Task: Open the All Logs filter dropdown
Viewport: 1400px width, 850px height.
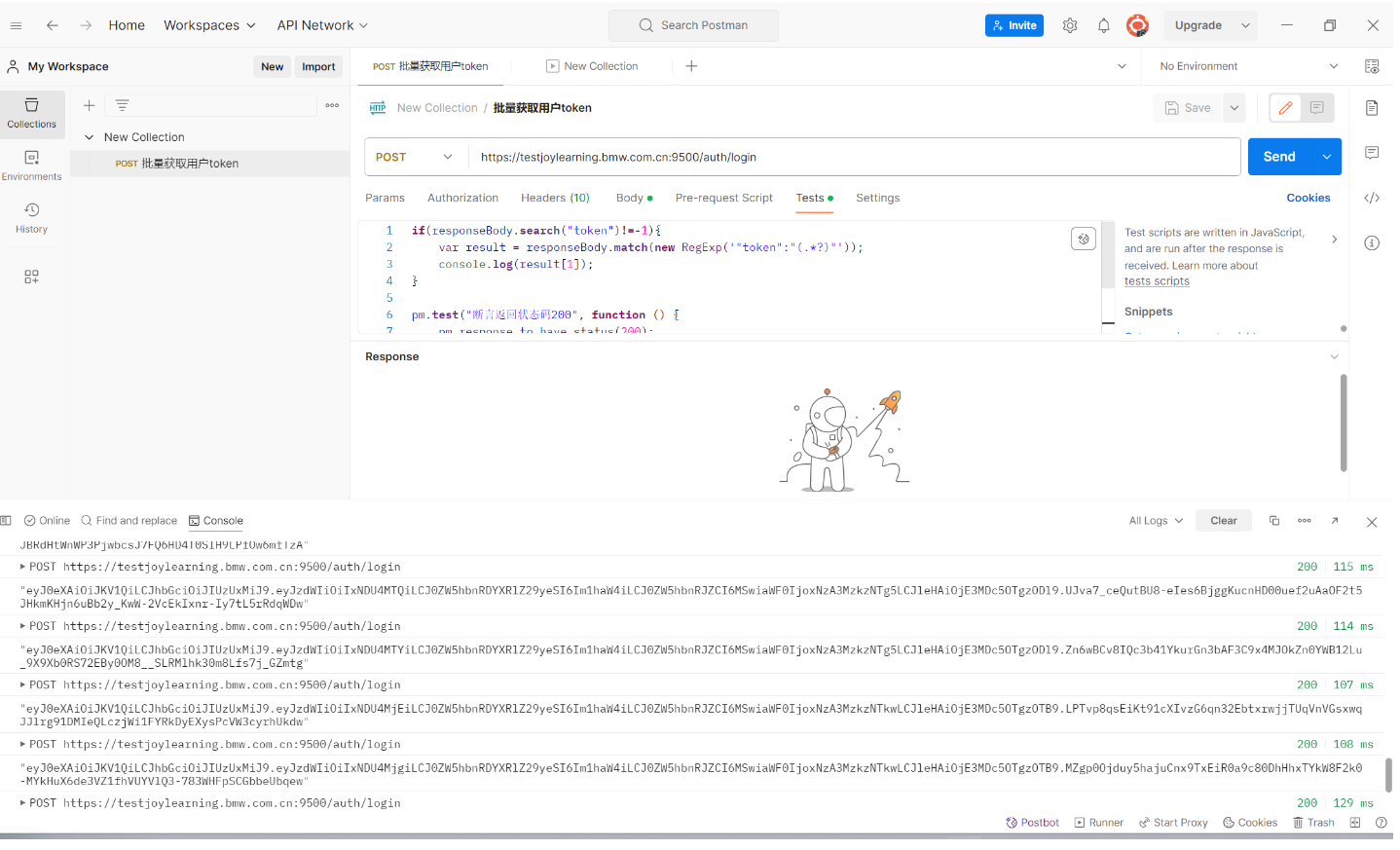Action: (1156, 521)
